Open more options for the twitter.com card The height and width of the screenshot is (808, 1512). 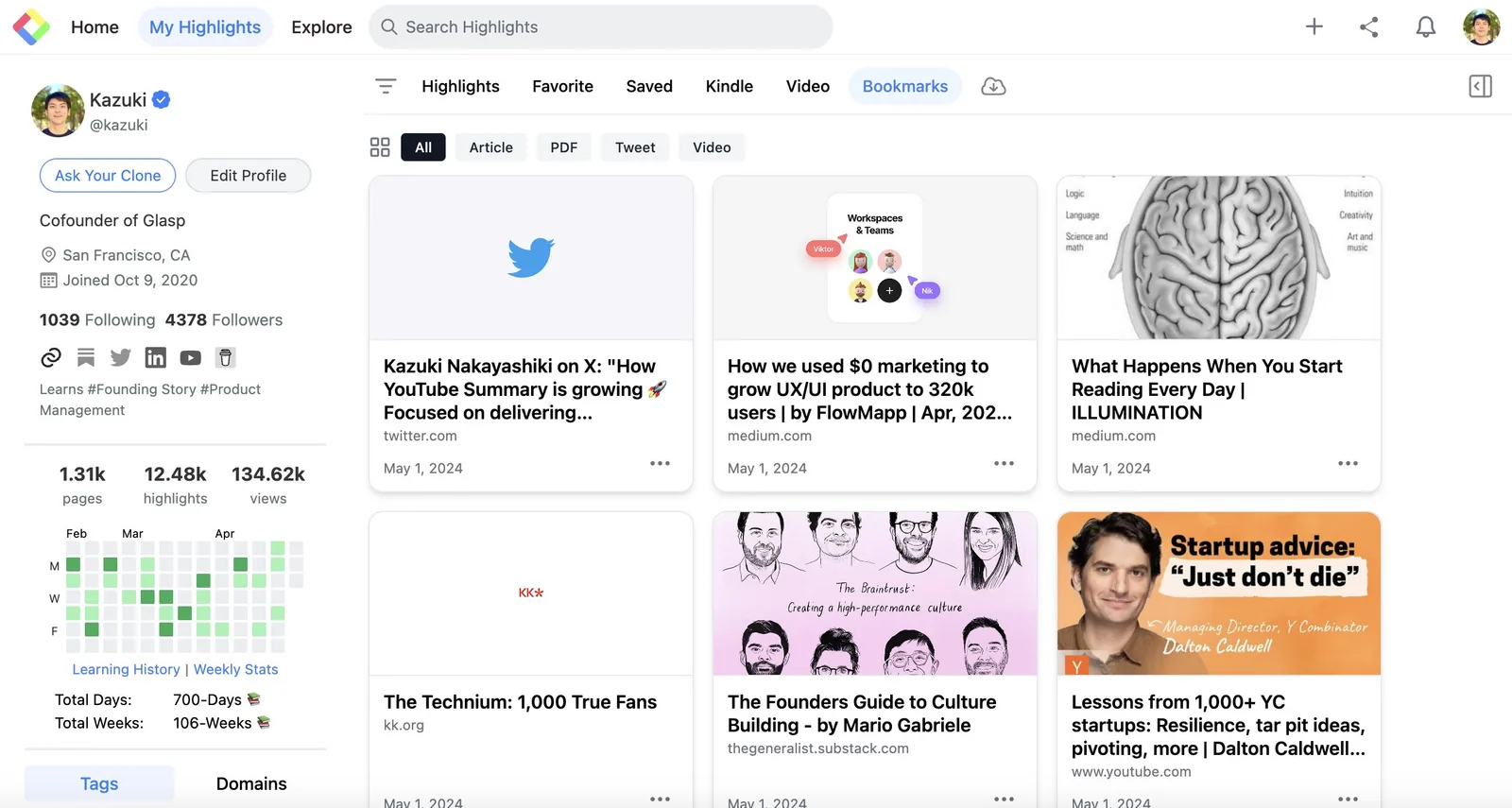(x=660, y=463)
